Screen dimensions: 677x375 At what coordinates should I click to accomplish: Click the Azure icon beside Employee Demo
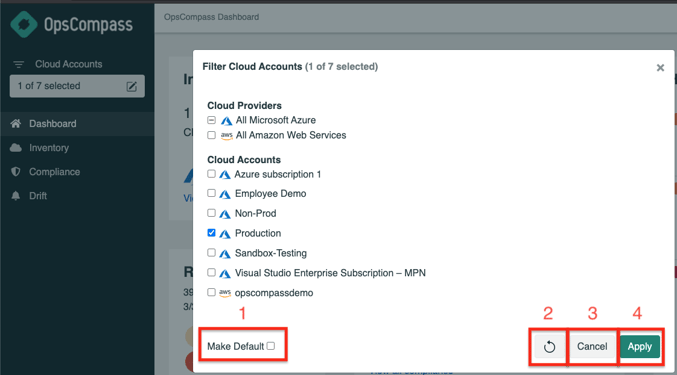[225, 194]
